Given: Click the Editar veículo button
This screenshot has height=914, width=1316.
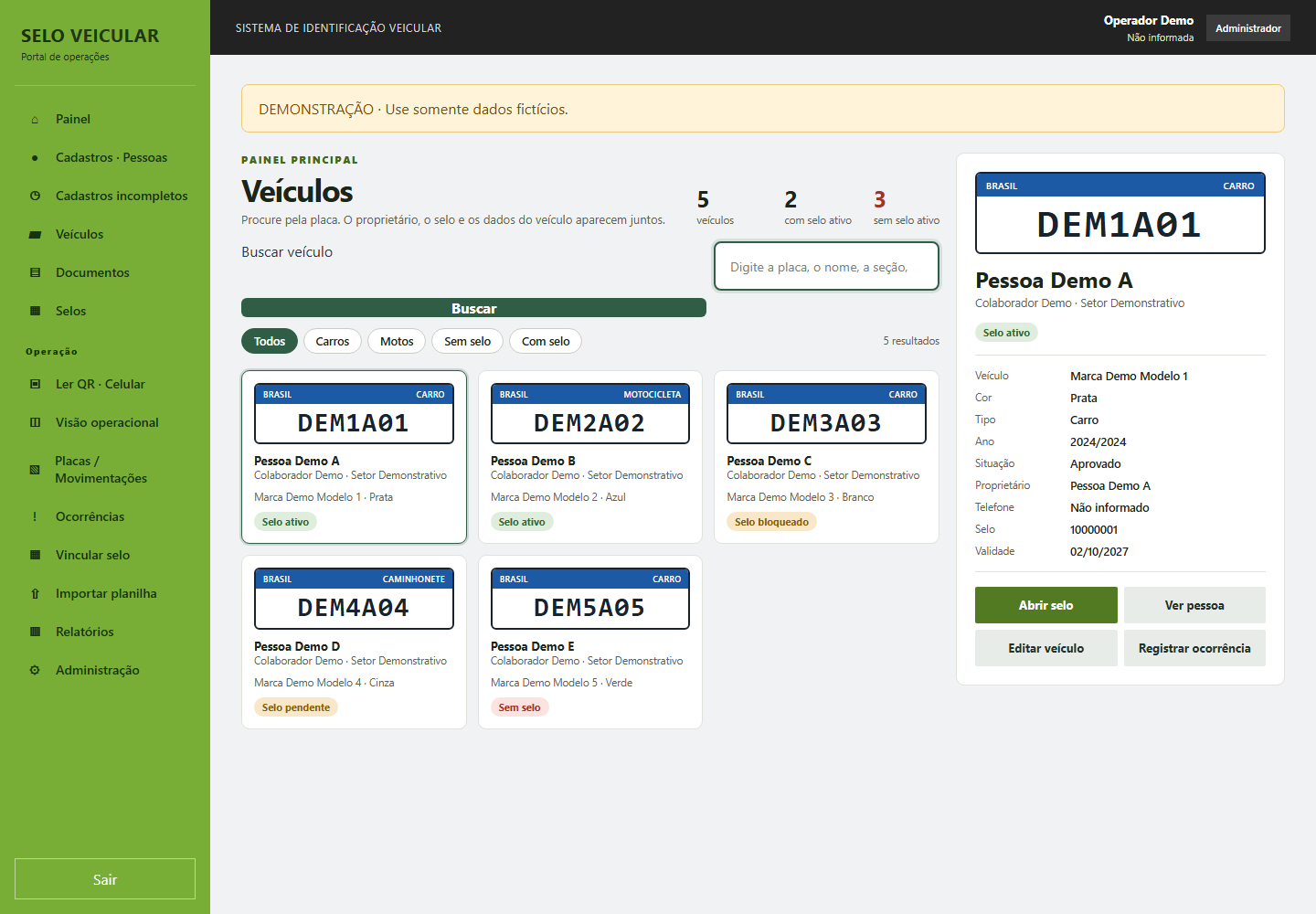Looking at the screenshot, I should 1046,648.
